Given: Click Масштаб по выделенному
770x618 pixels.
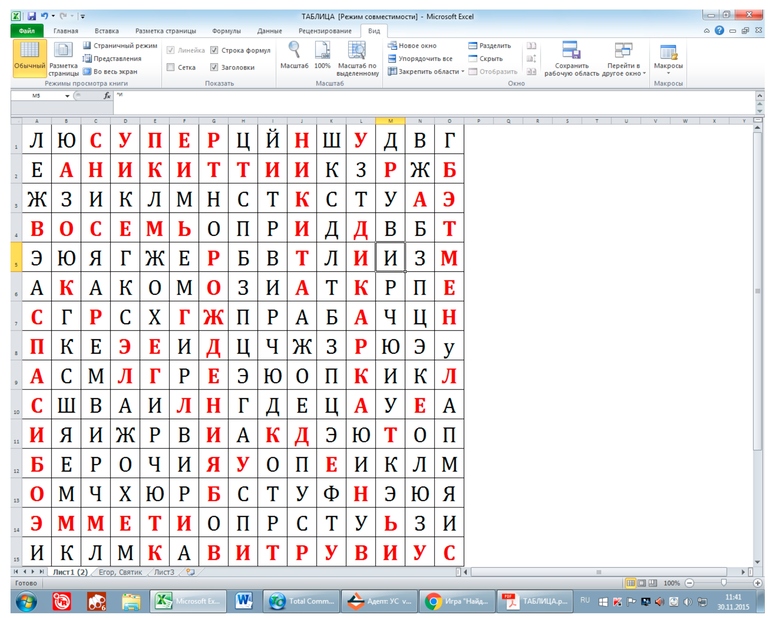Looking at the screenshot, I should click(x=357, y=56).
